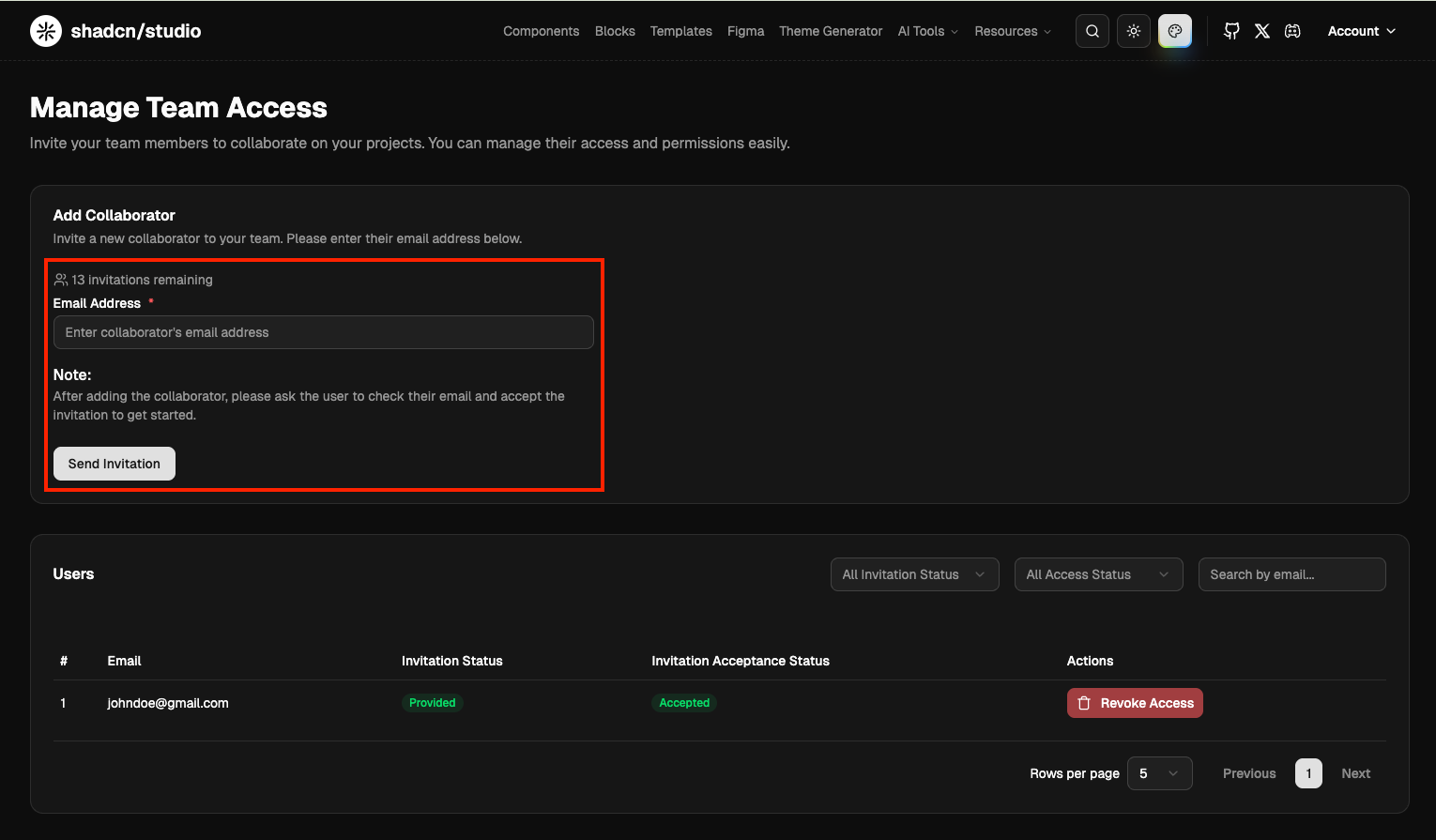Viewport: 1436px width, 840px height.
Task: Open the search icon button
Action: click(1092, 31)
